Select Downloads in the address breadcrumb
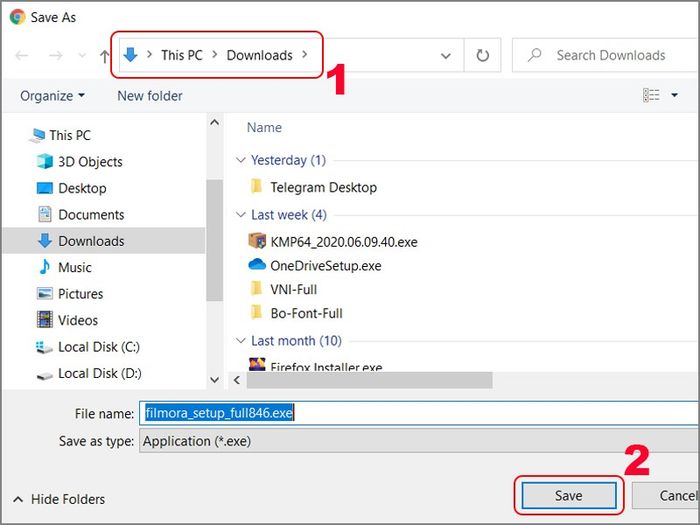Viewport: 700px width, 525px height. 259,55
